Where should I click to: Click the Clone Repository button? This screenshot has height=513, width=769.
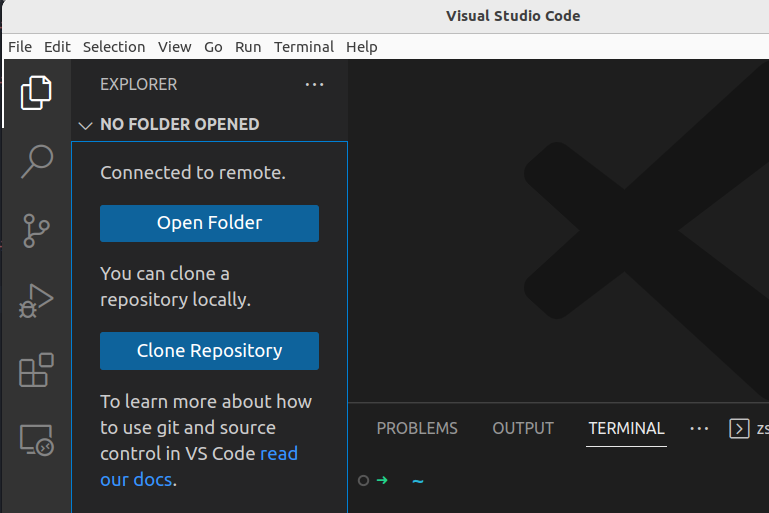click(x=209, y=351)
